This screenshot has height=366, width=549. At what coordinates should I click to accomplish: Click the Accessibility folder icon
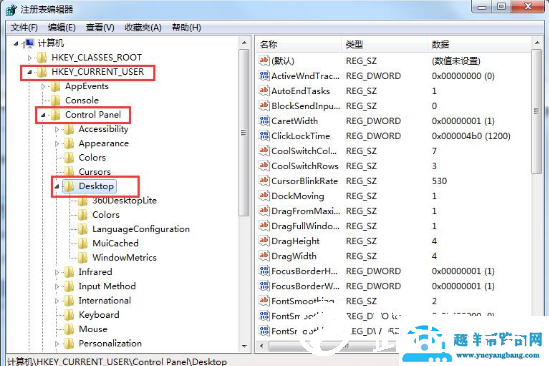[x=69, y=129]
